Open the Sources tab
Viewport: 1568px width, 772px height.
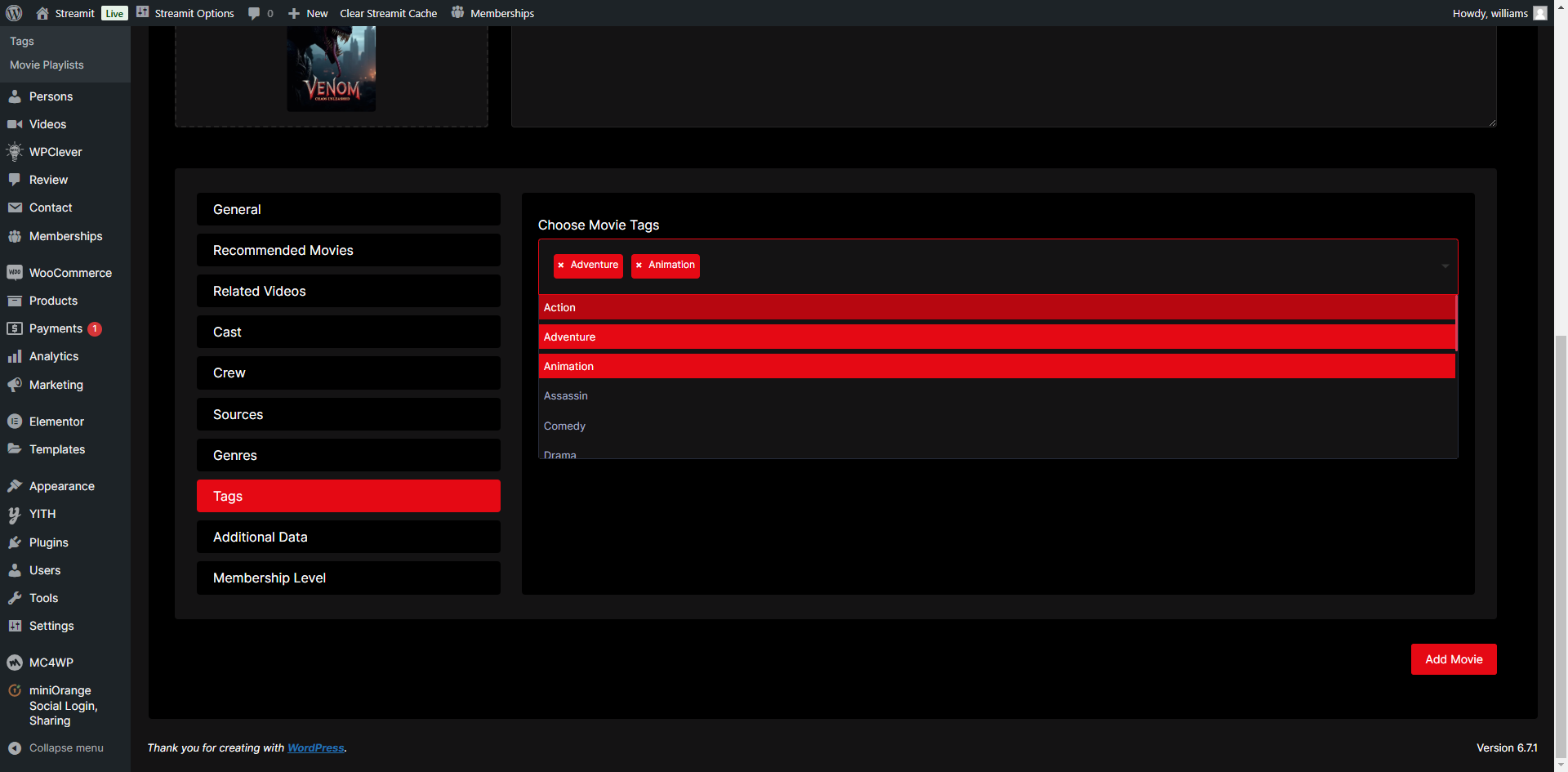(349, 414)
